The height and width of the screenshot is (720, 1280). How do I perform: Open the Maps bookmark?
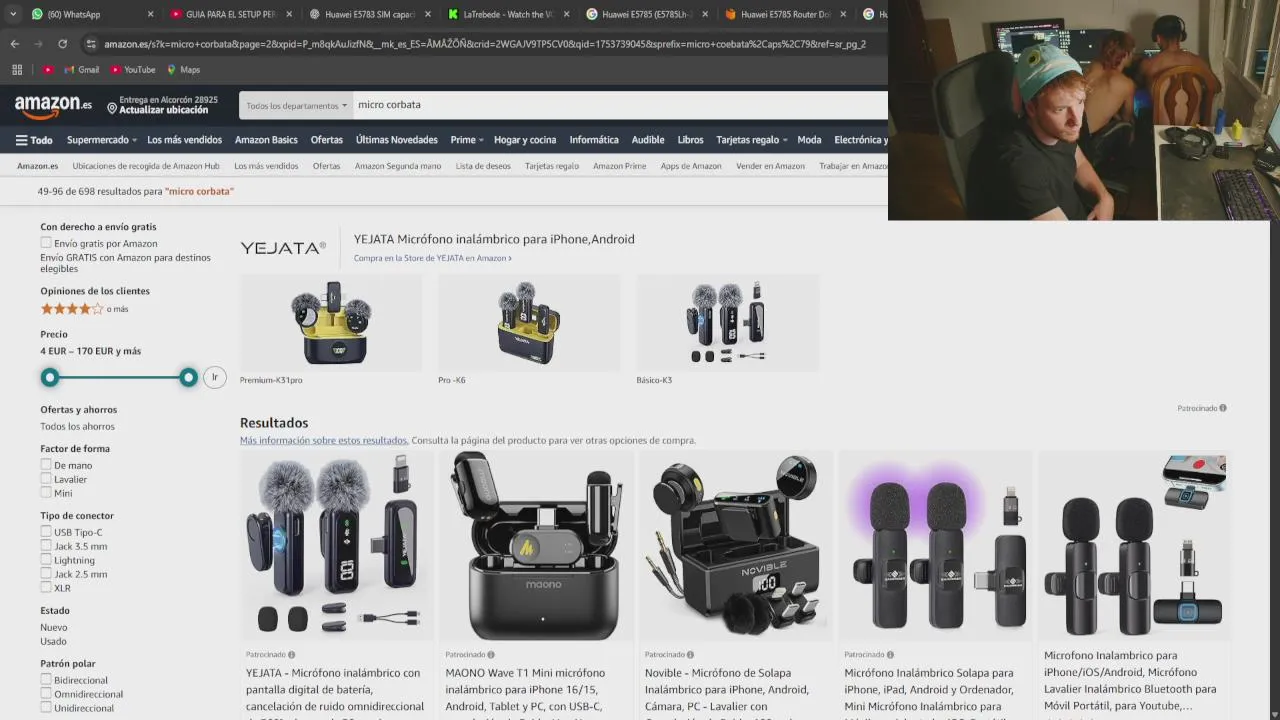183,70
